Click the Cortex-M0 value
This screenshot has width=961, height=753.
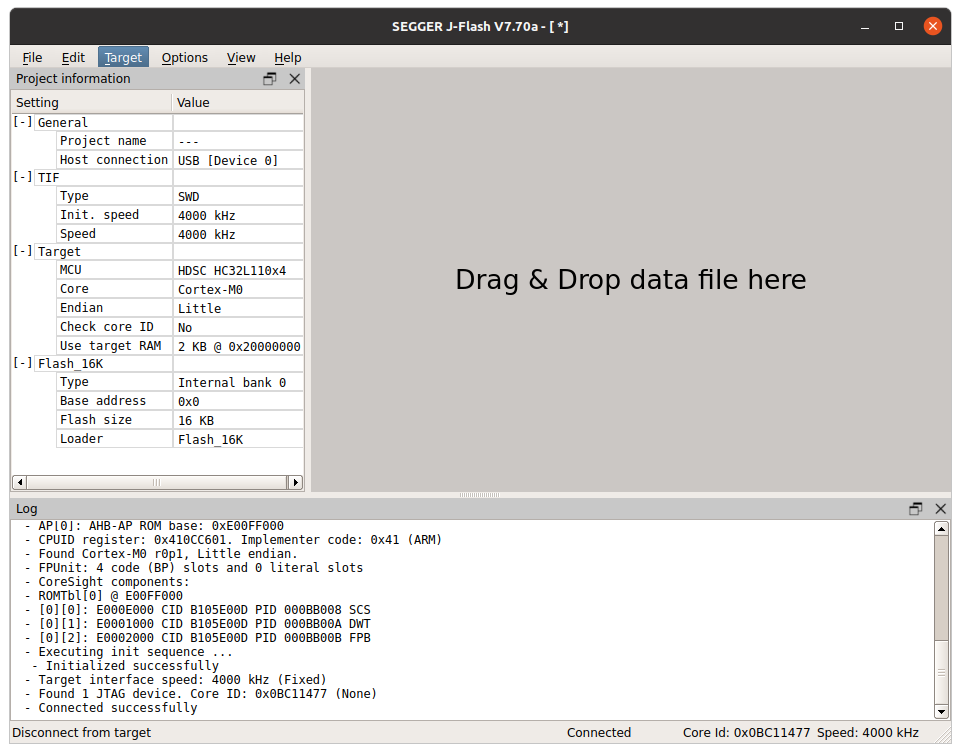point(210,290)
